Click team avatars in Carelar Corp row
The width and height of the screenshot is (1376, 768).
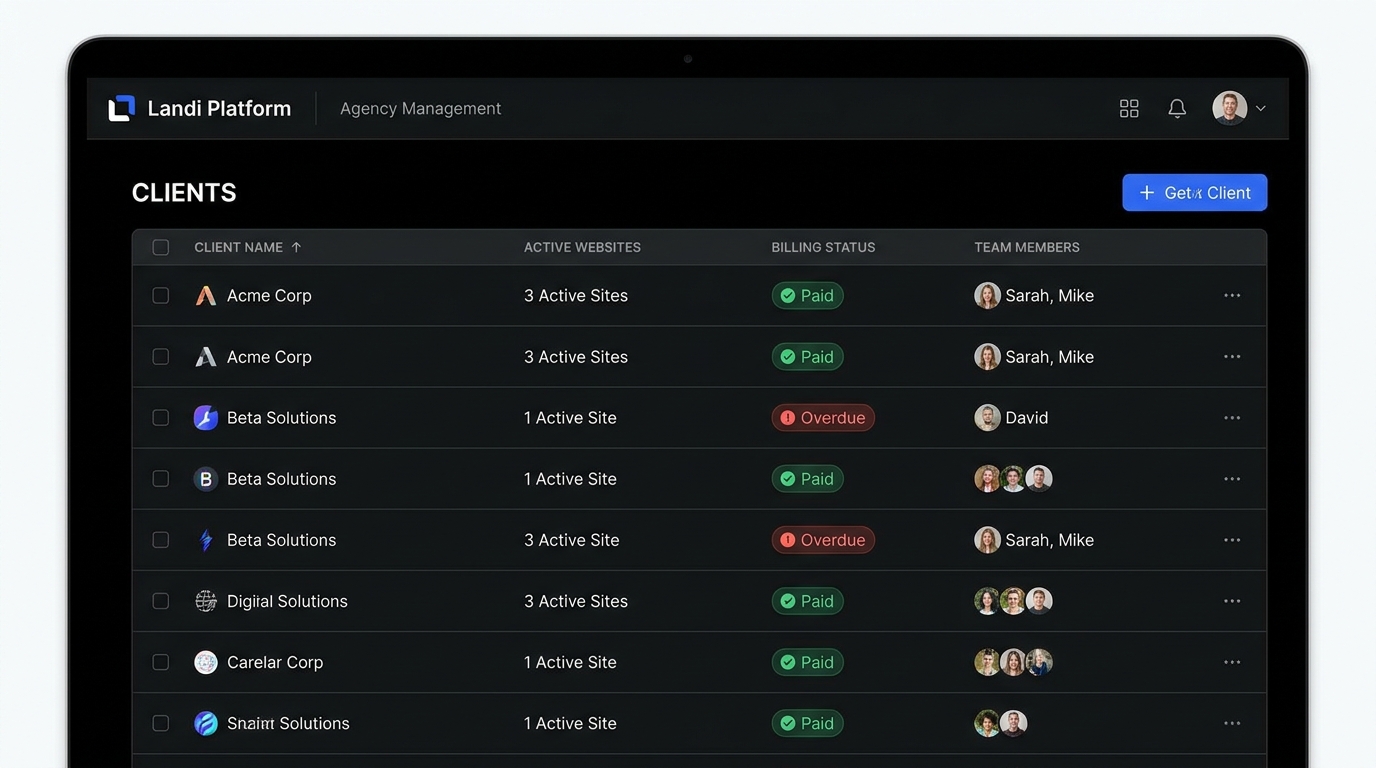1013,662
